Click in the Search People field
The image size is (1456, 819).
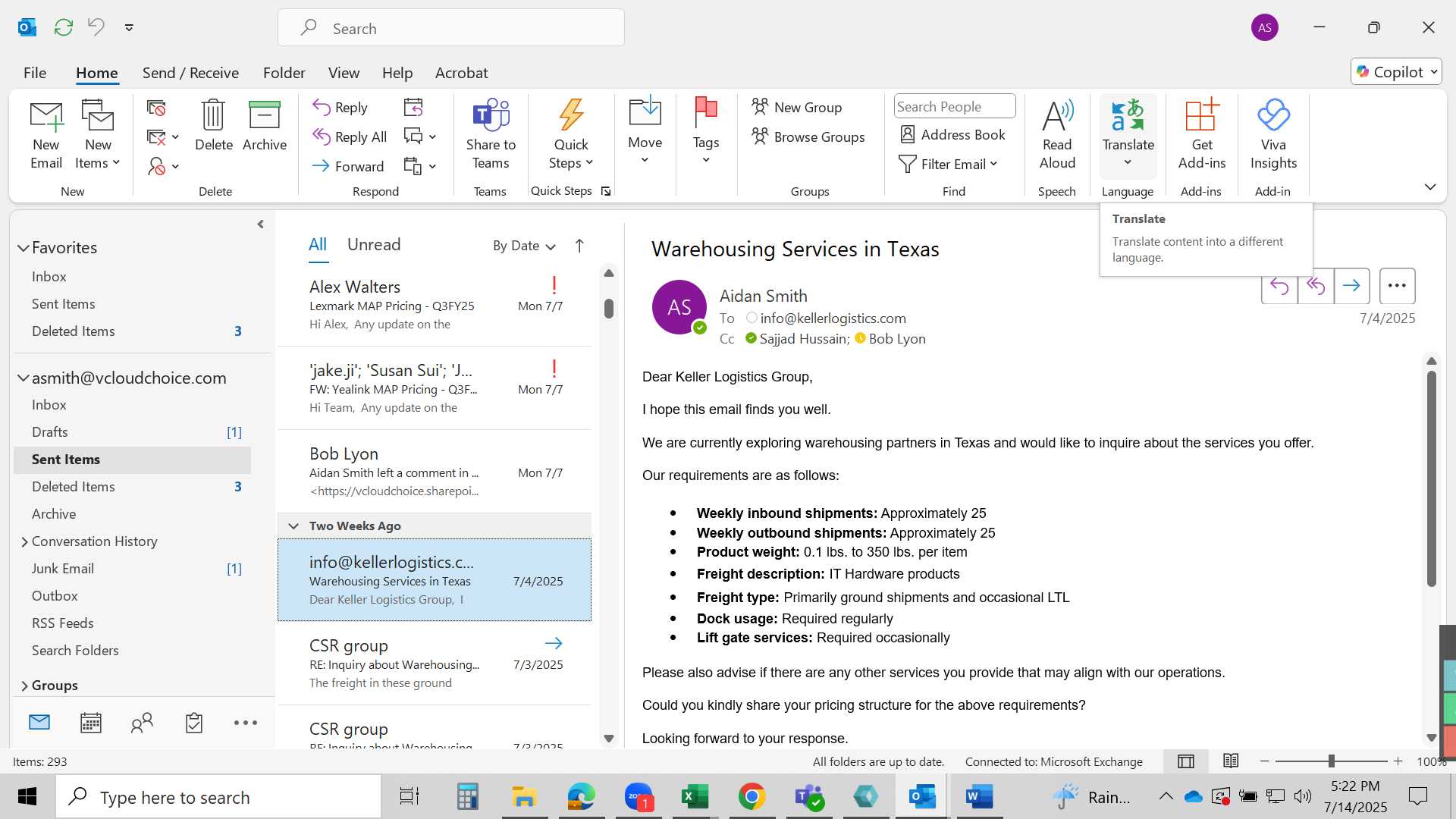(955, 107)
